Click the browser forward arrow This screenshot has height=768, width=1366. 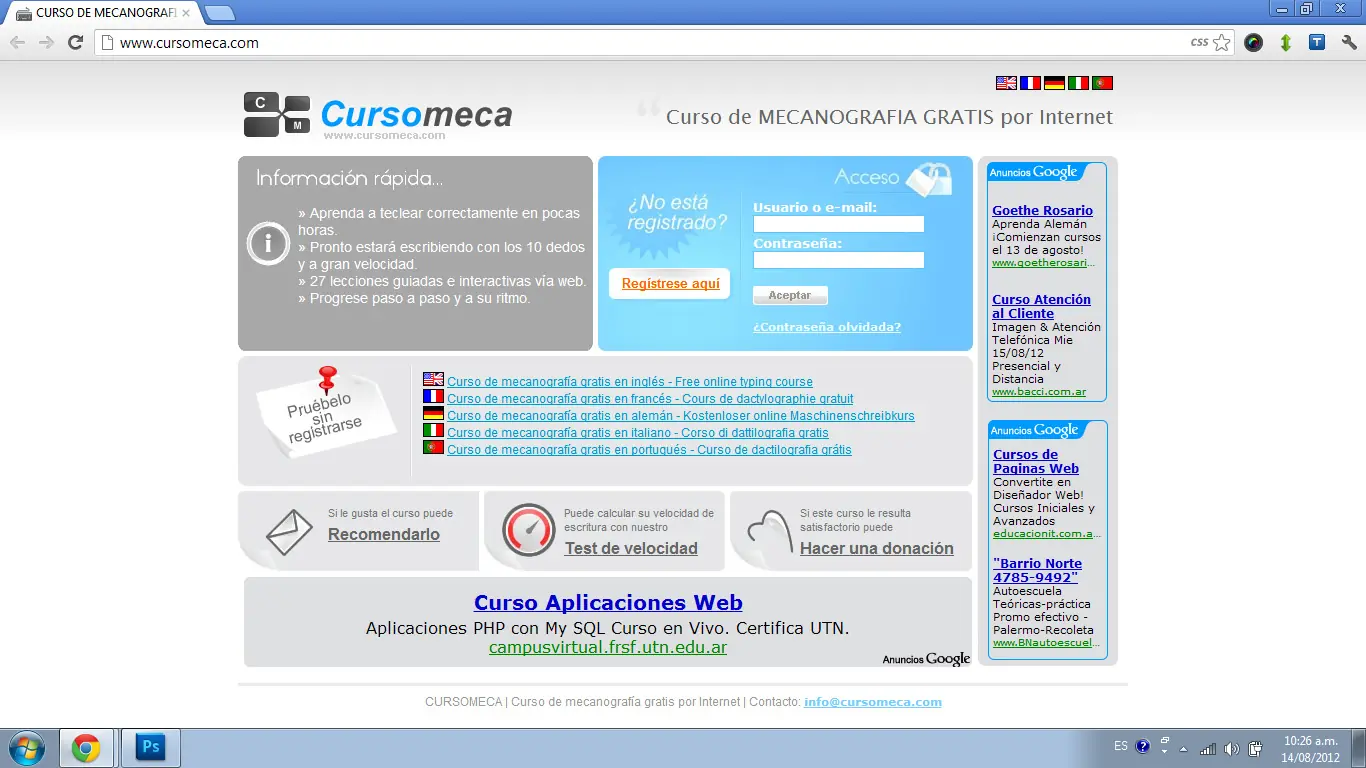pos(46,43)
